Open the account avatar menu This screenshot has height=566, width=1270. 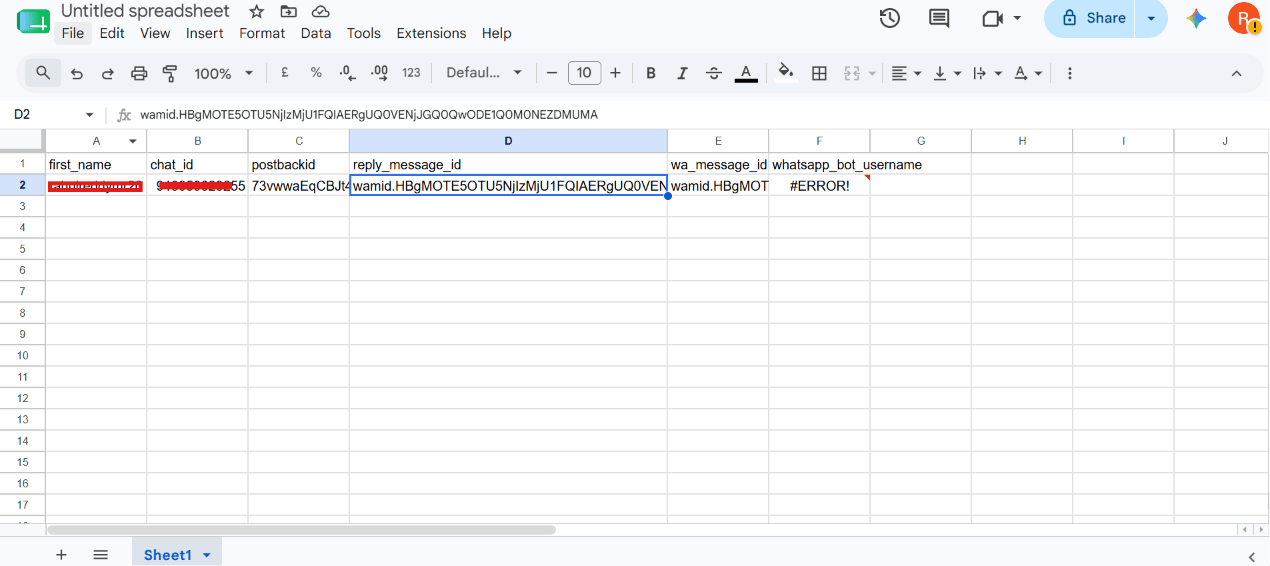pyautogui.click(x=1244, y=18)
